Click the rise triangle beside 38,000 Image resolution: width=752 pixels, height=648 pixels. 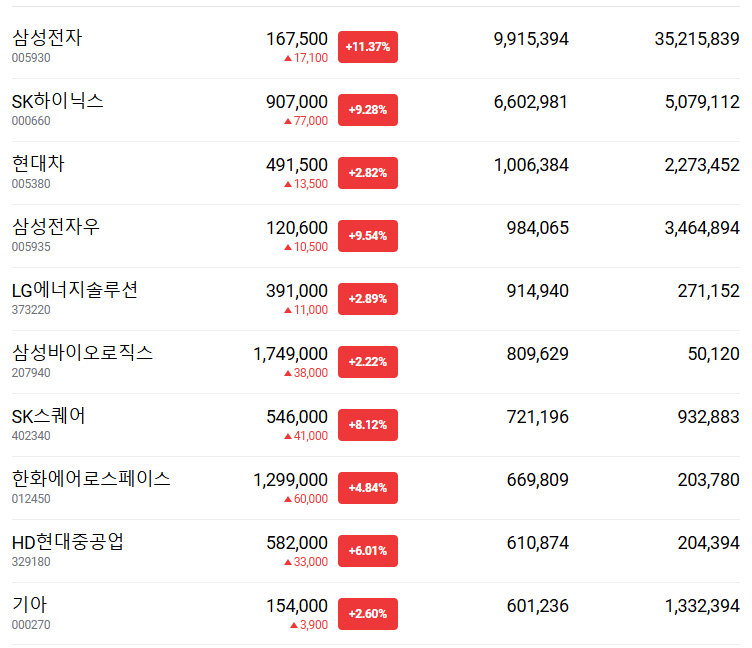(288, 373)
